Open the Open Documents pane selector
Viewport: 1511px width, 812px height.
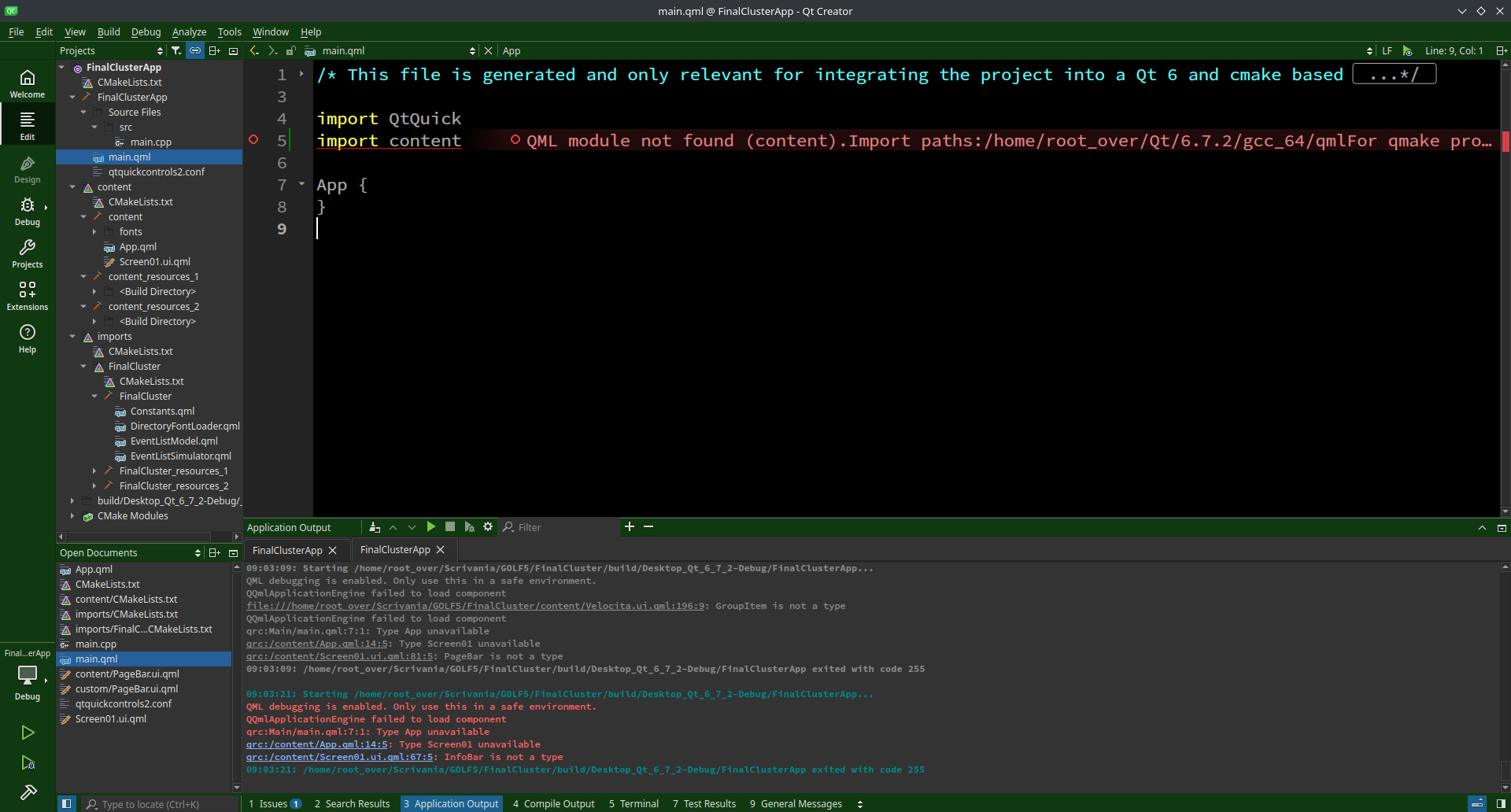130,553
